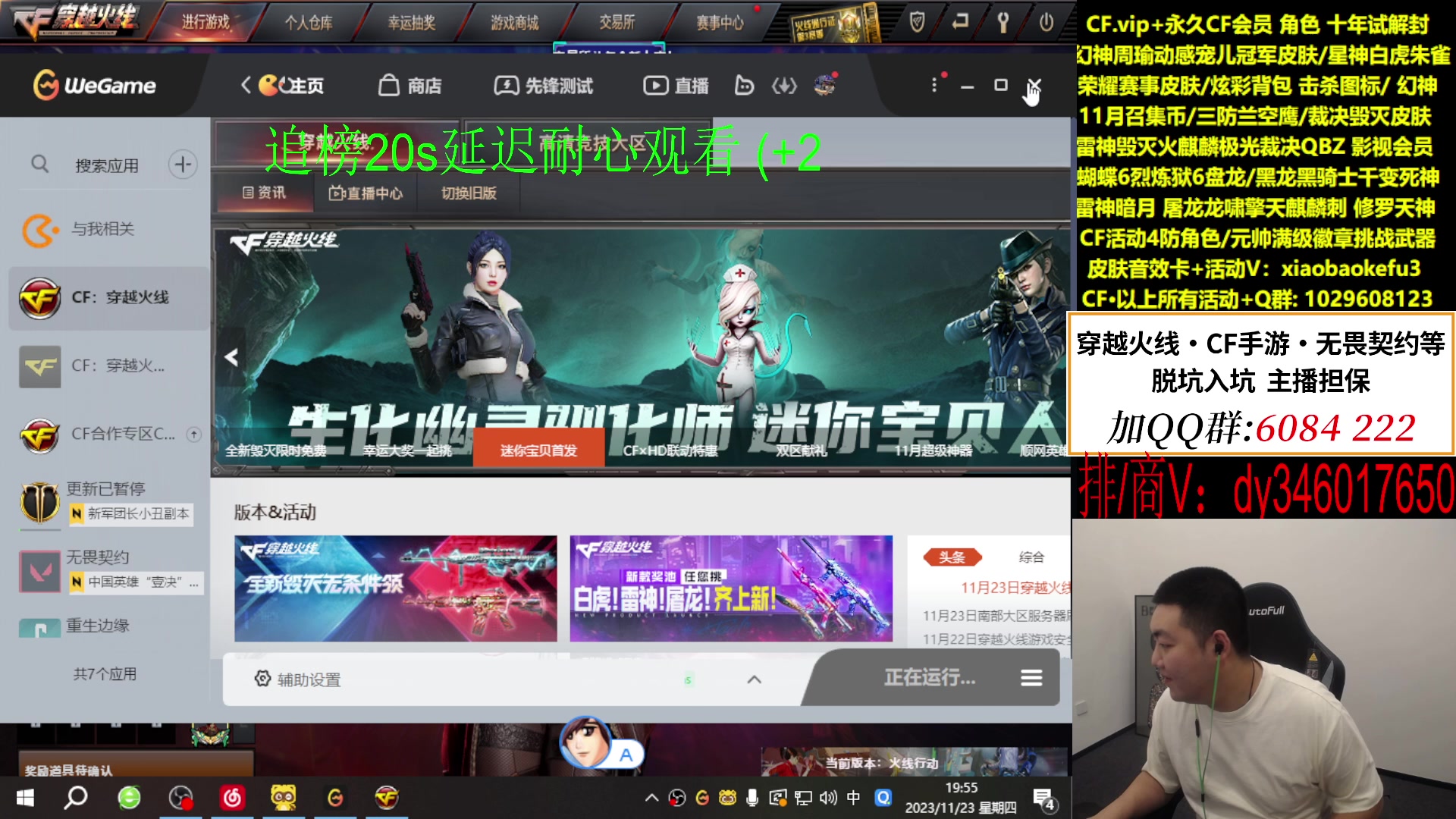Go back with the left chevron arrow

245,85
